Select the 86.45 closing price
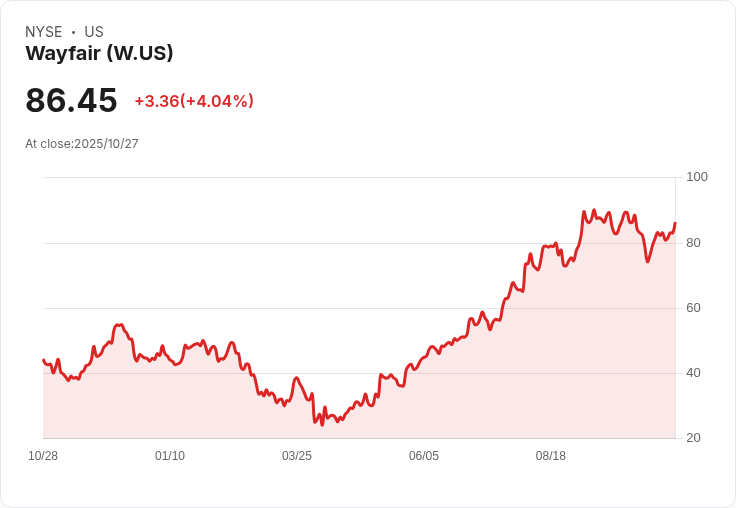This screenshot has width=736, height=508. click(71, 100)
